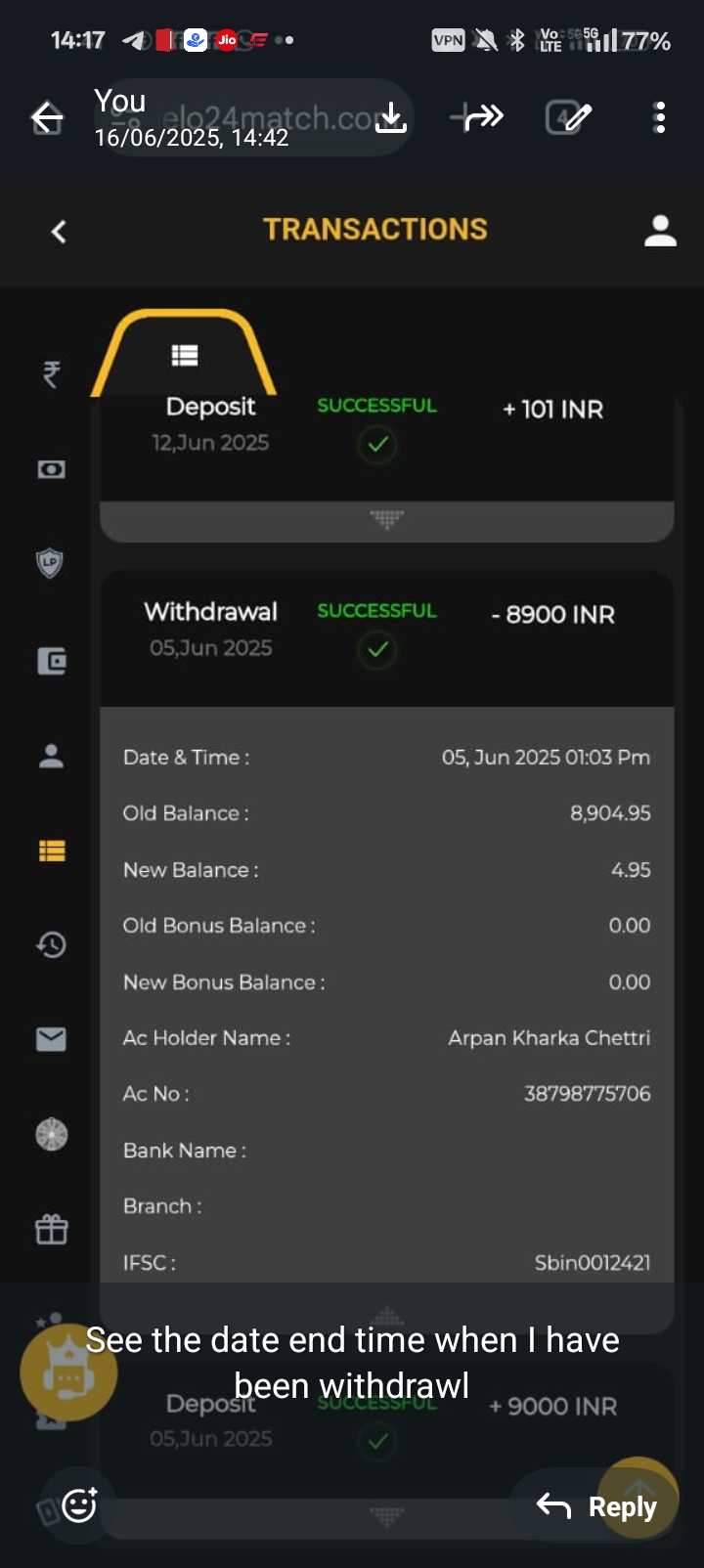Collapse the 8900 INR withdrawal row
The image size is (704, 1568).
pyautogui.click(x=386, y=637)
